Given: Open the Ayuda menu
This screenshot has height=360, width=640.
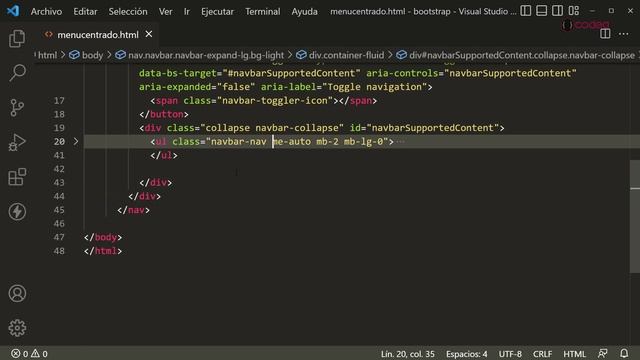Looking at the screenshot, I should click(x=304, y=11).
